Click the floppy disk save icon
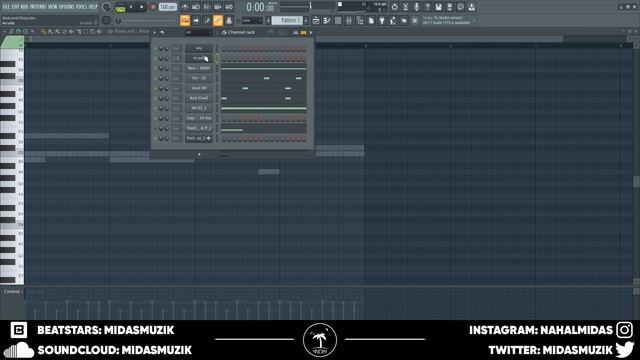The height and width of the screenshot is (360, 640). tap(438, 7)
